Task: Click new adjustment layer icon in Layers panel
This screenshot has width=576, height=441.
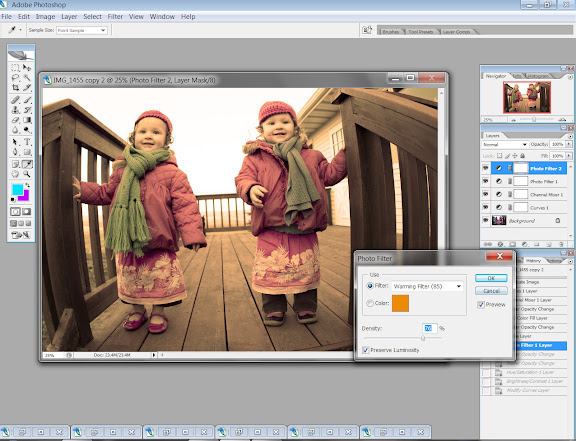Action: tap(525, 244)
